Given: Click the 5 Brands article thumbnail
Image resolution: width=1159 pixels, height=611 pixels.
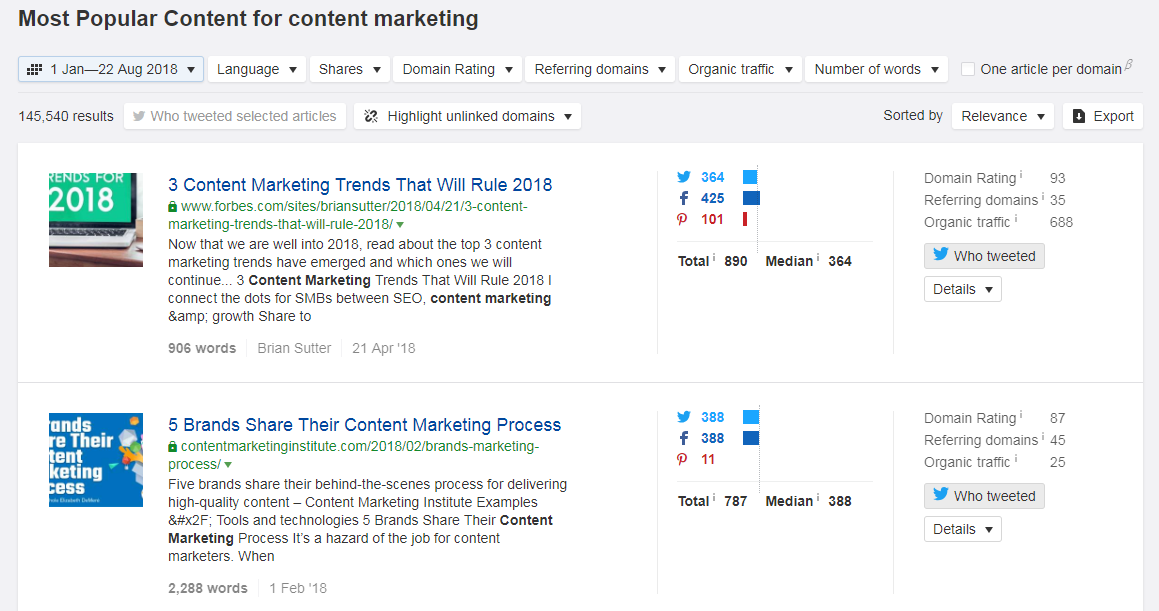Looking at the screenshot, I should click(x=96, y=460).
